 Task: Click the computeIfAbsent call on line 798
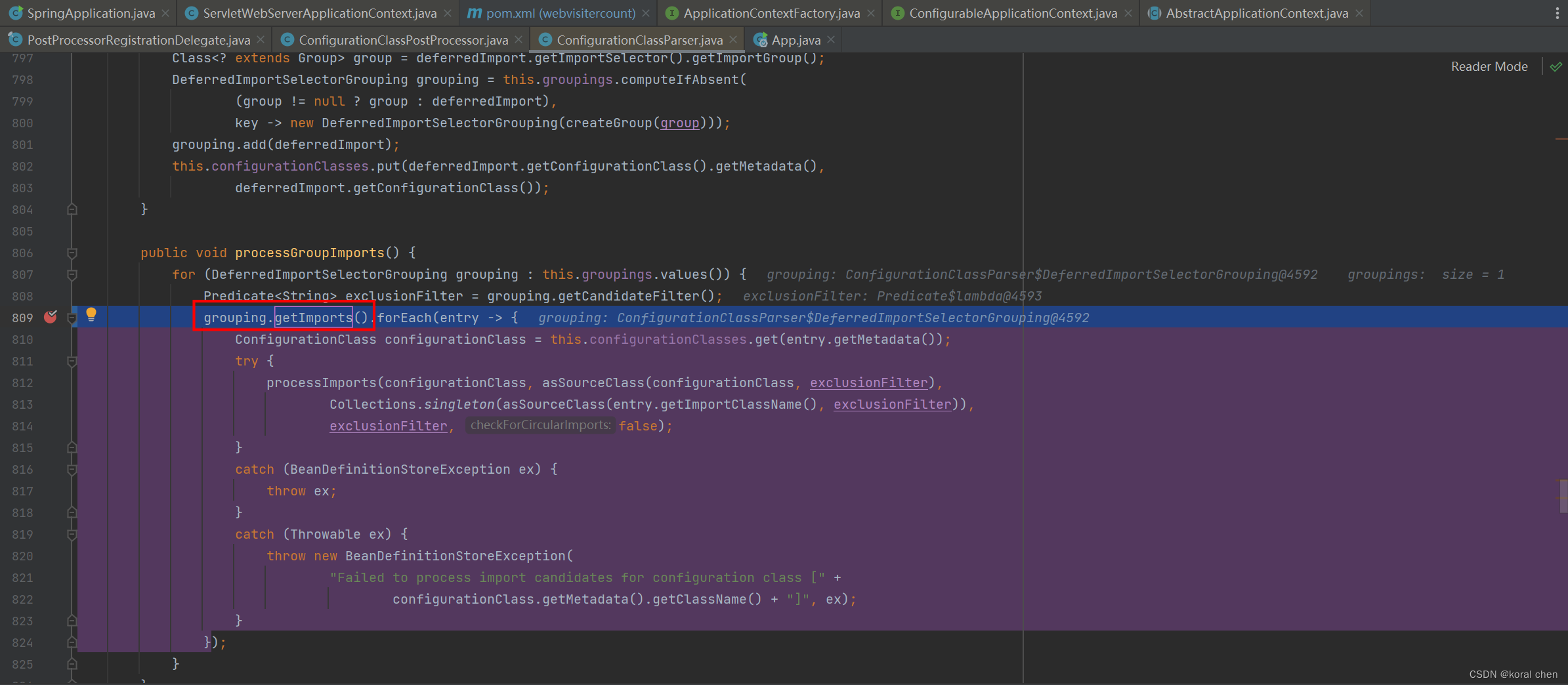pyautogui.click(x=680, y=80)
